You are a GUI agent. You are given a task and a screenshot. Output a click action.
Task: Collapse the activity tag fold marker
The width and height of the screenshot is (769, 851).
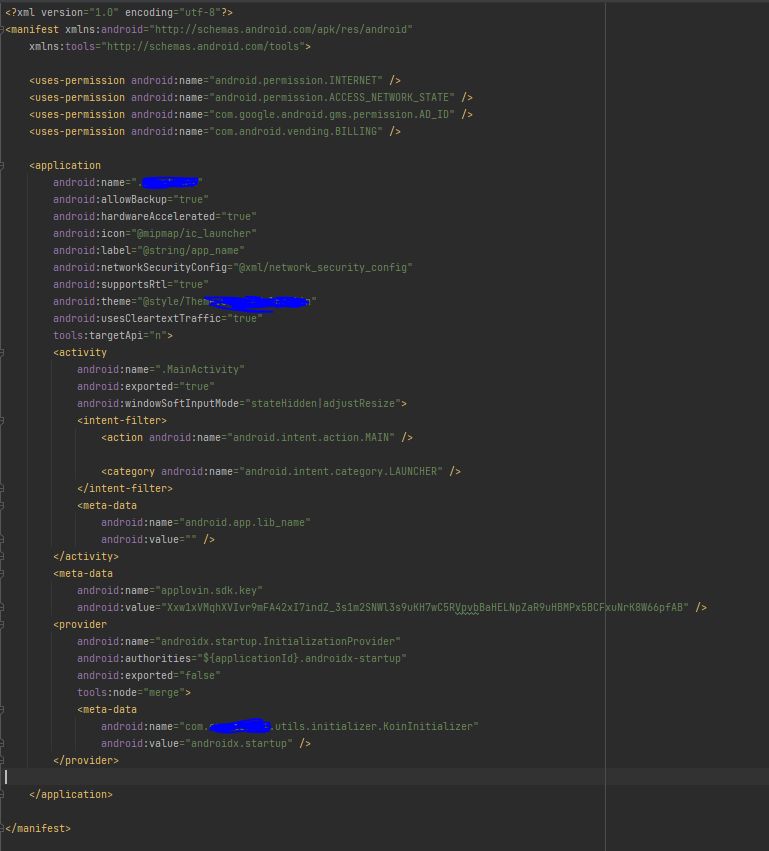pos(2,353)
